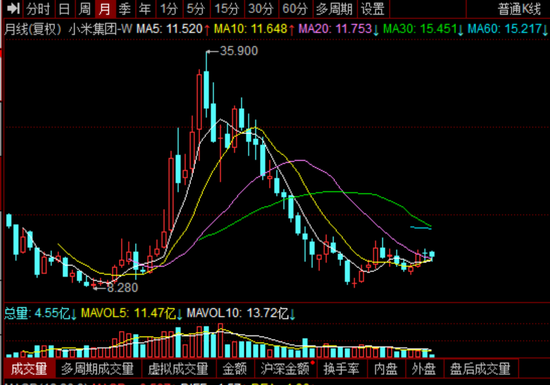
Task: Select the 周 weekly K-line period
Action: [85, 8]
